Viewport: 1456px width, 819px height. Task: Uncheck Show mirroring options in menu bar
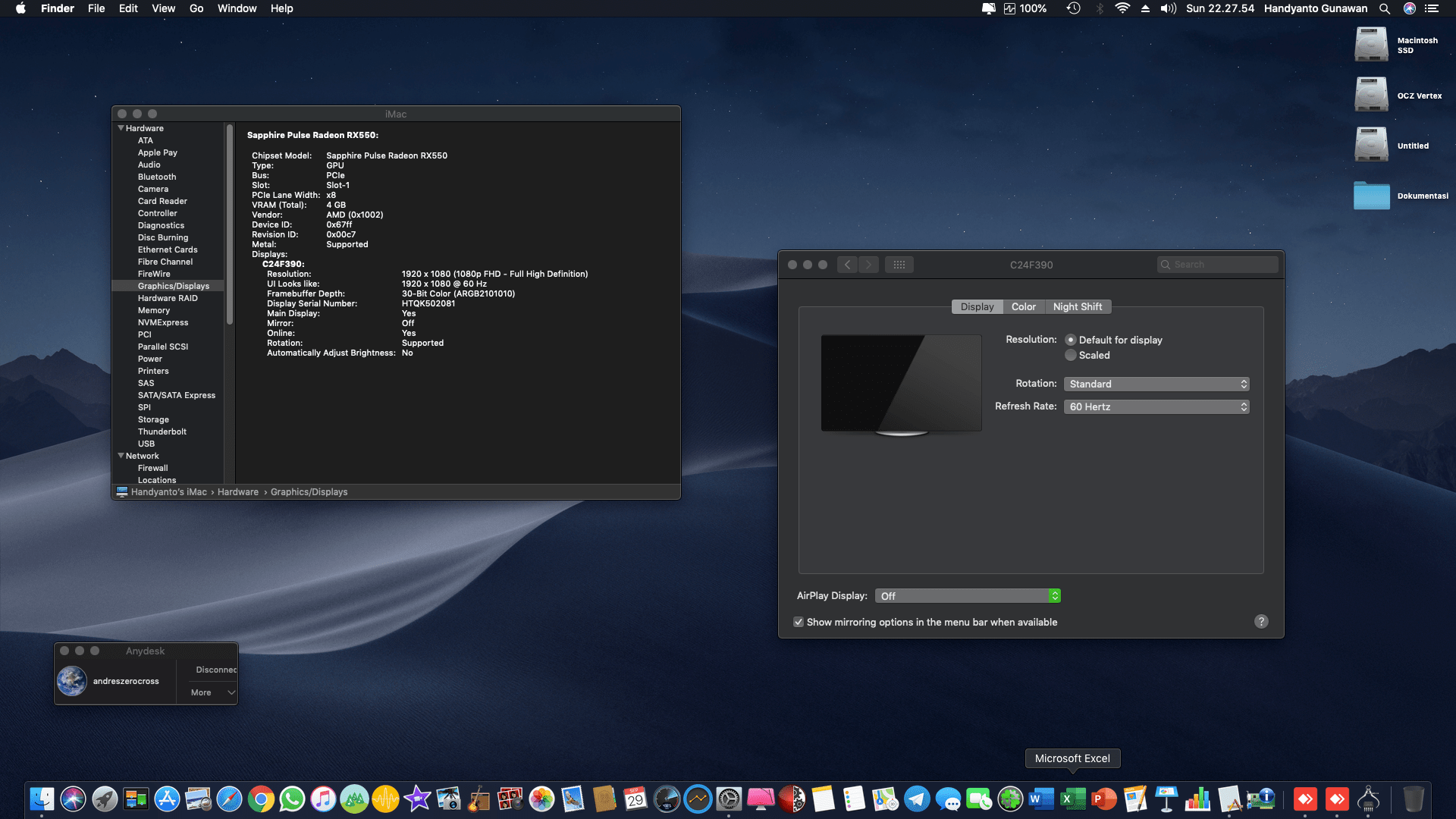tap(799, 622)
